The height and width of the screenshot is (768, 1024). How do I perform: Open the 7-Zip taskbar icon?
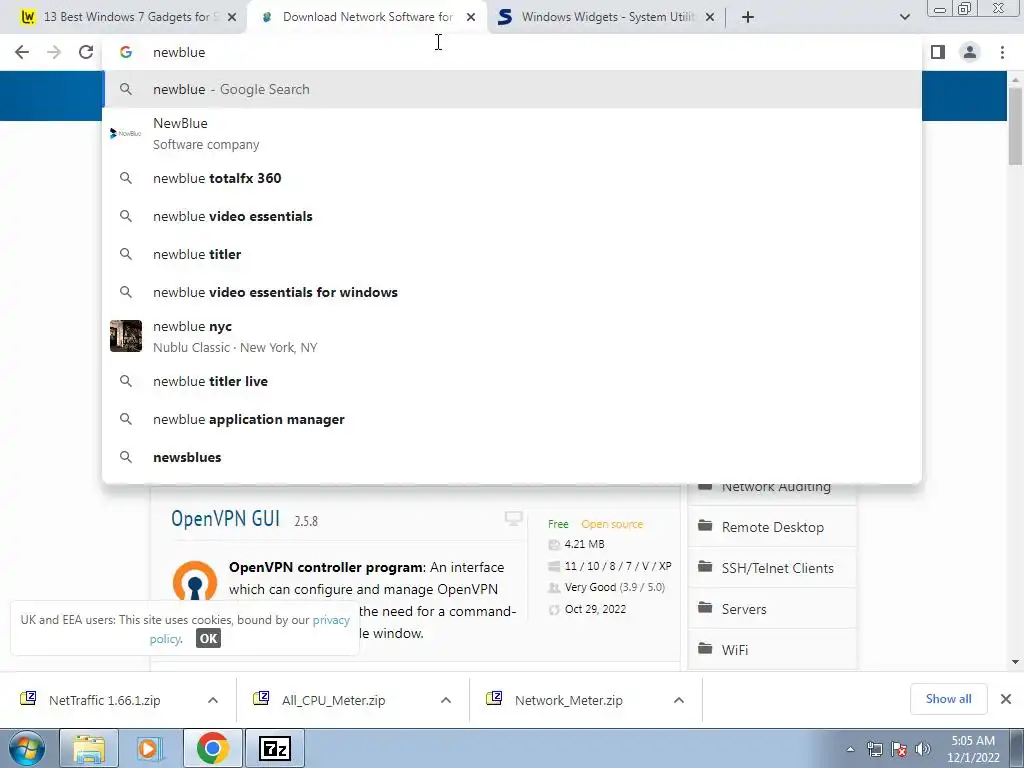click(275, 748)
